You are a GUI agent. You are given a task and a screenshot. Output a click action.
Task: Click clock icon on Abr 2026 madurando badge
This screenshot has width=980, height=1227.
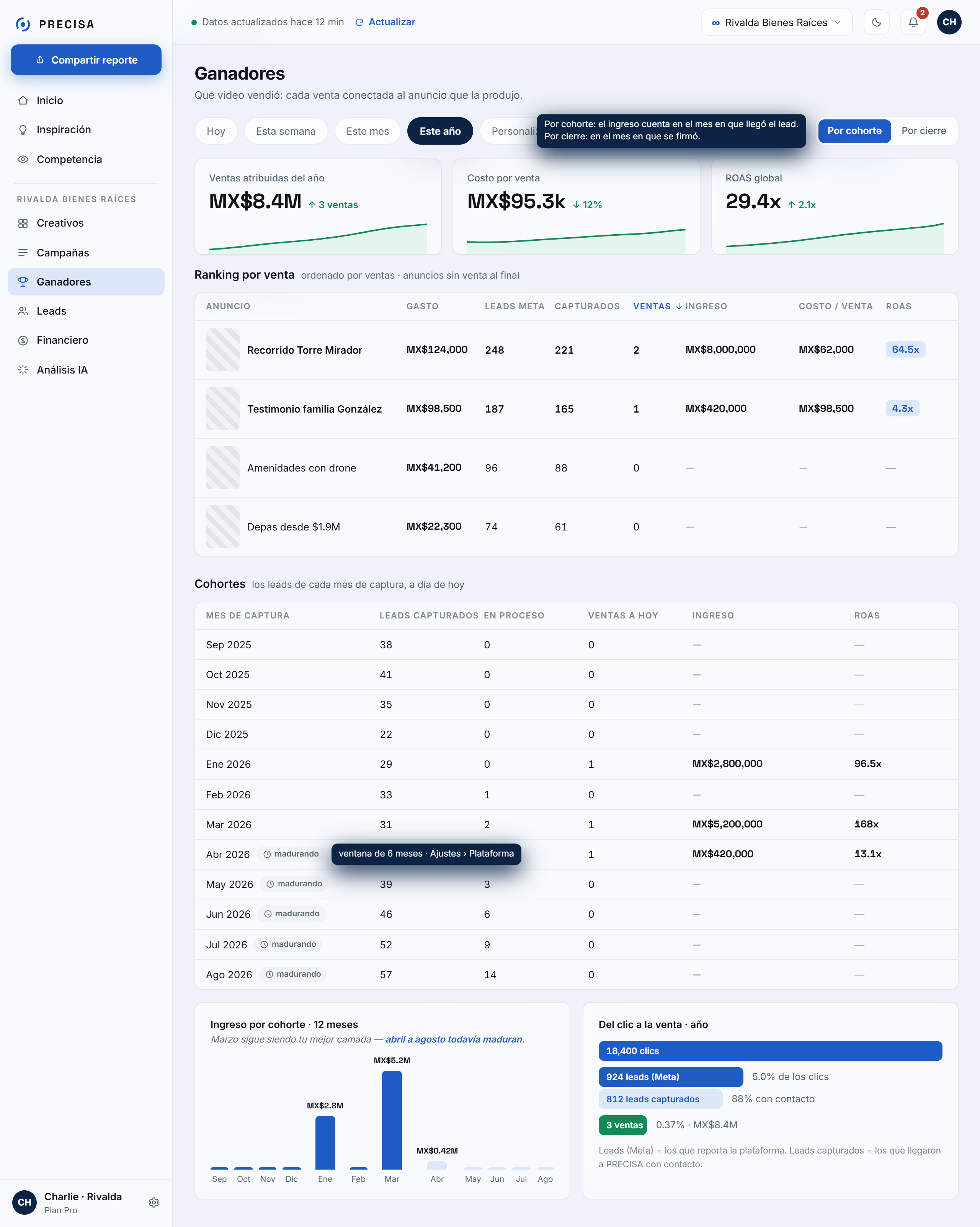(x=267, y=854)
